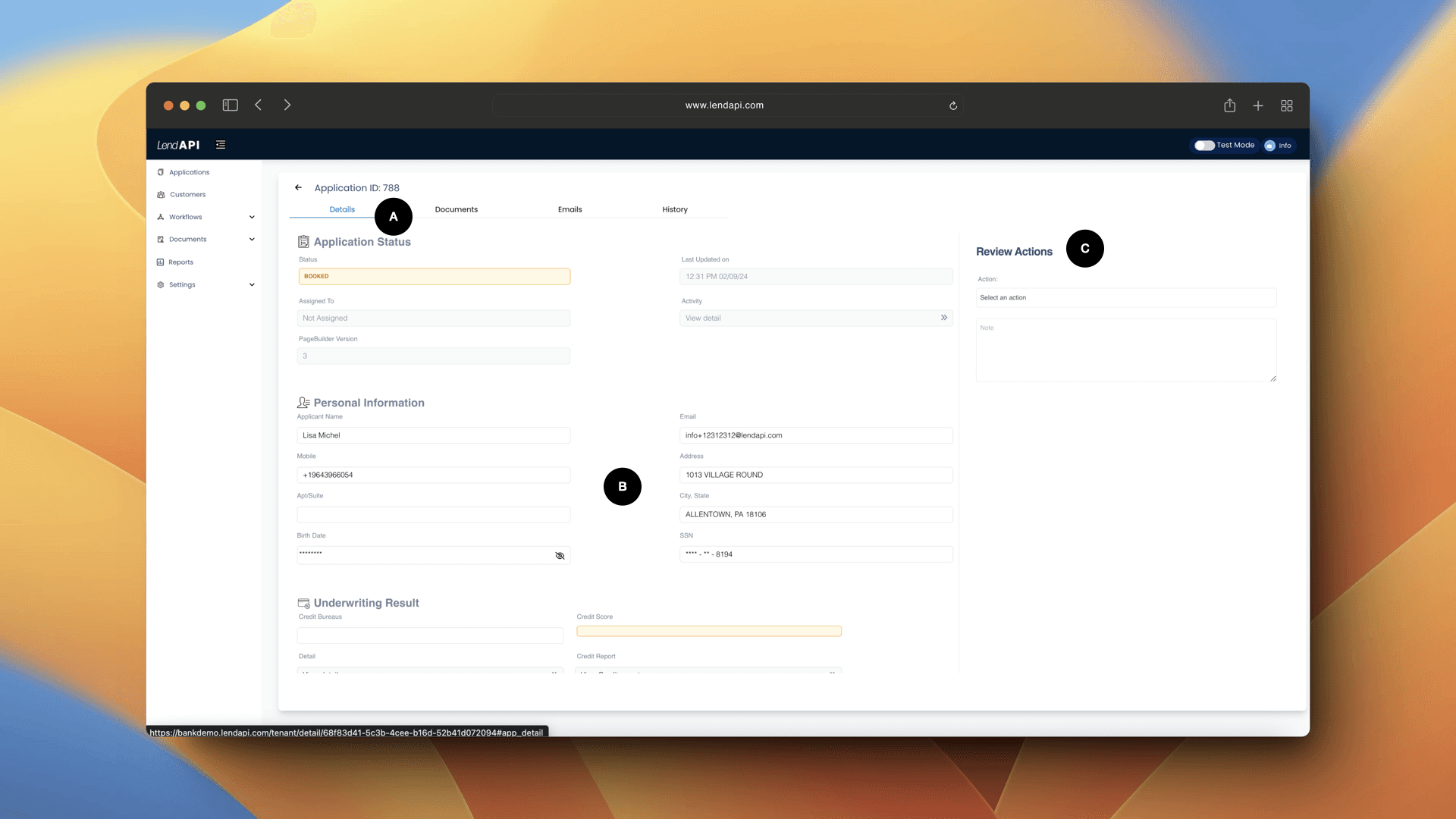Viewport: 1456px width, 819px height.
Task: Click the Reports sidebar item
Action: pos(180,262)
